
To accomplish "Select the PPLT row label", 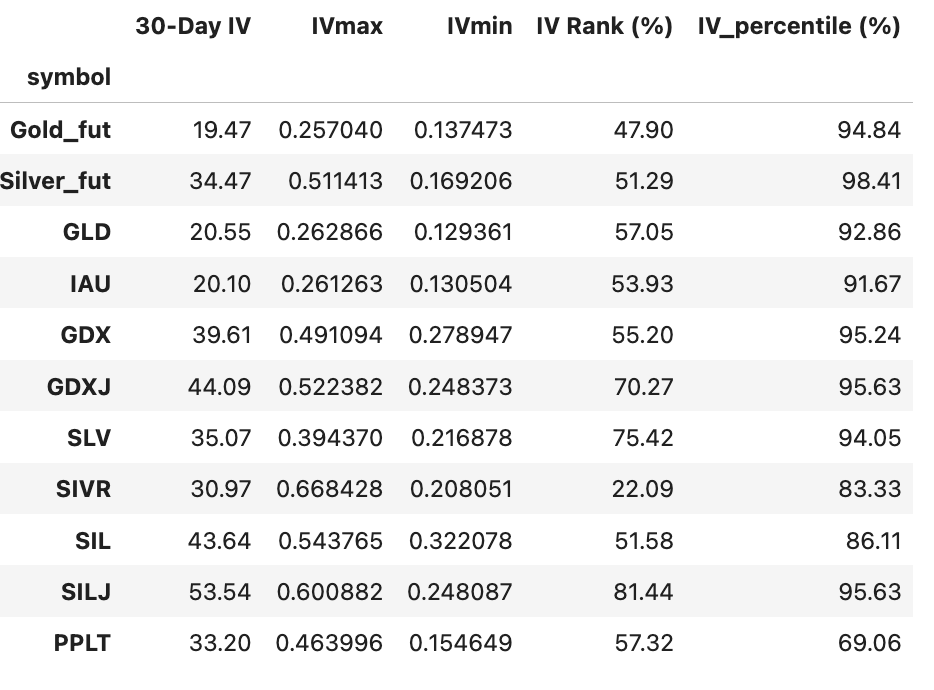I will click(x=82, y=643).
